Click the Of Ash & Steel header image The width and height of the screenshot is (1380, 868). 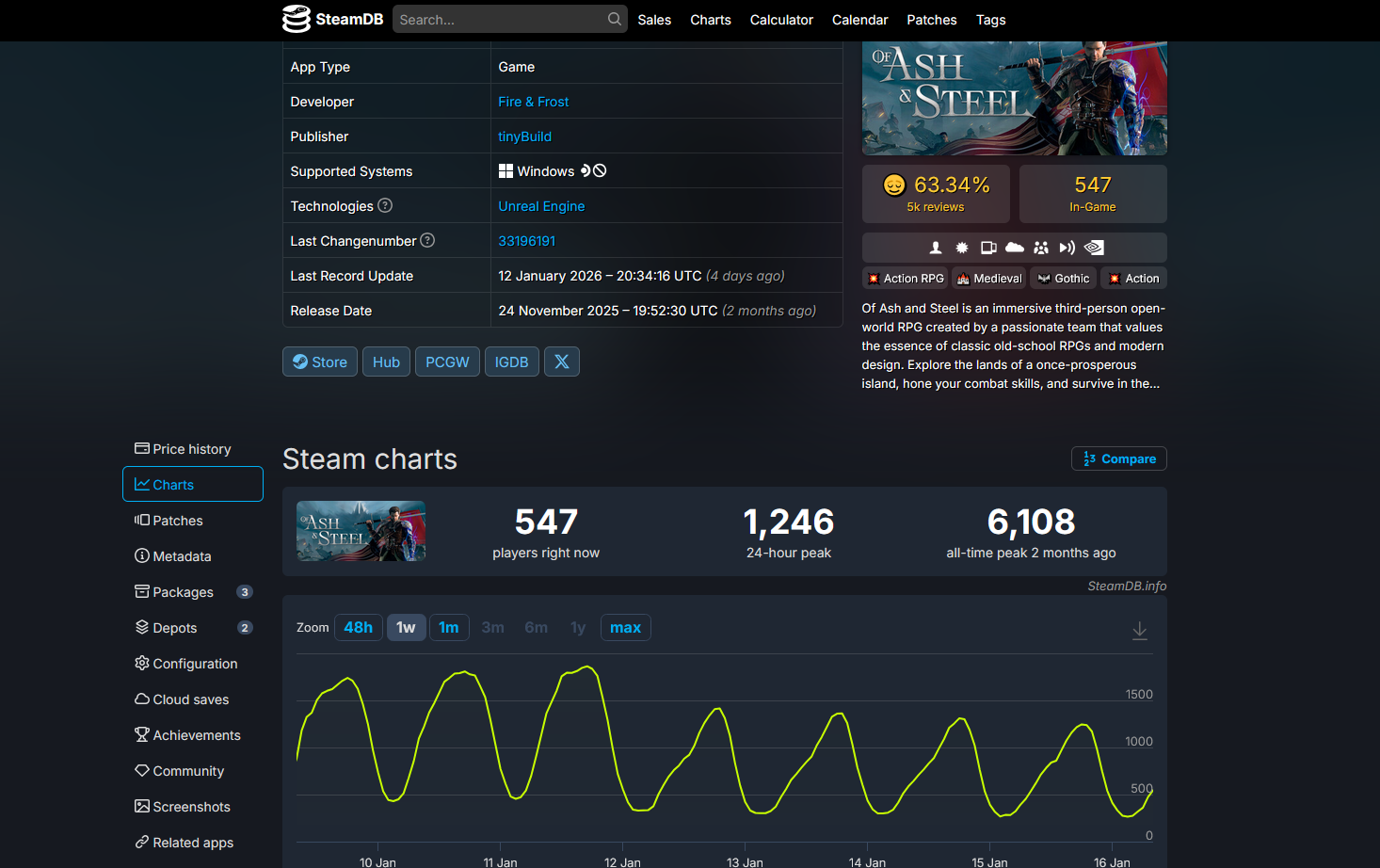coord(1015,98)
